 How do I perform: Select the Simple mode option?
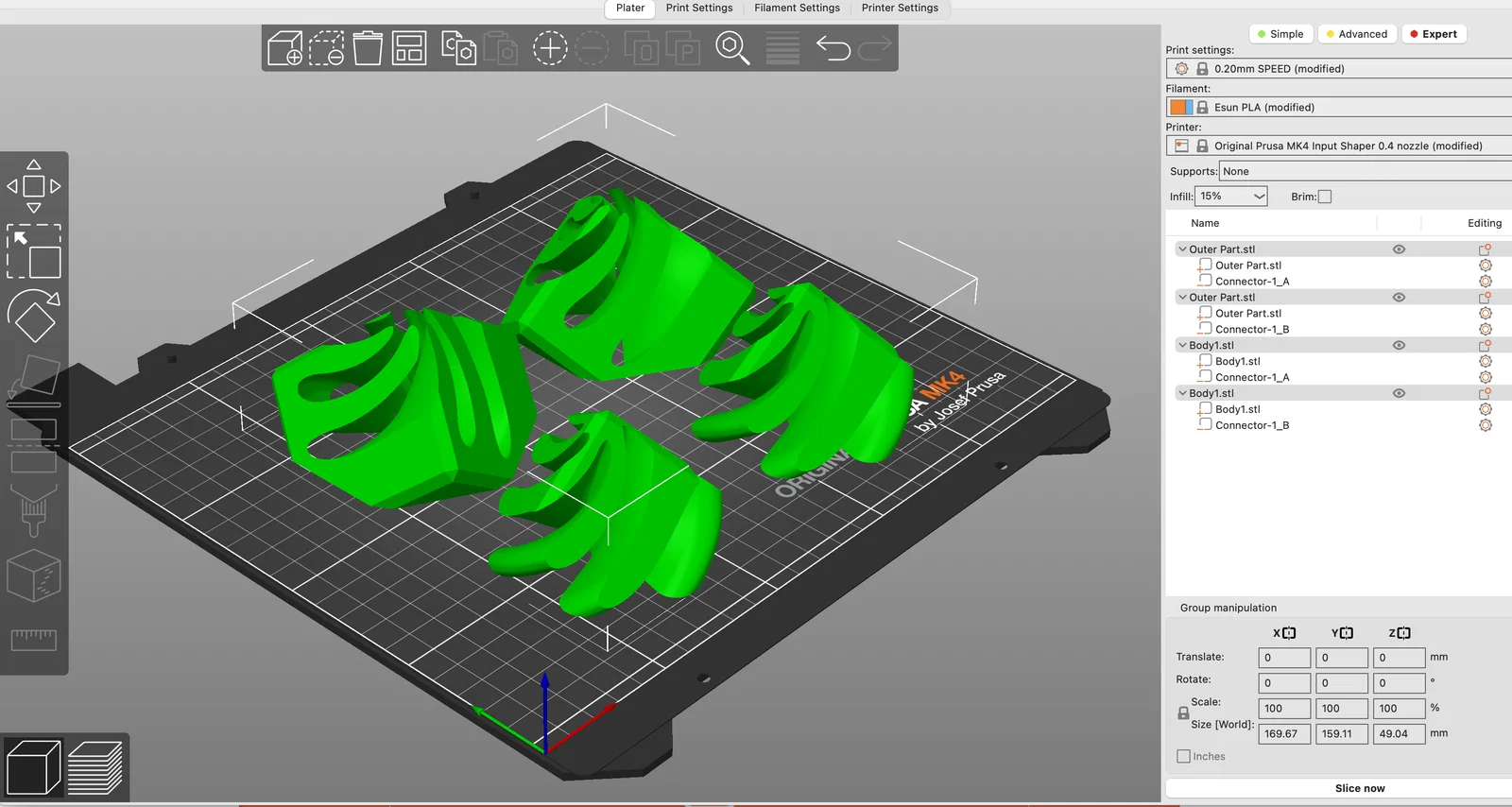click(x=1280, y=34)
